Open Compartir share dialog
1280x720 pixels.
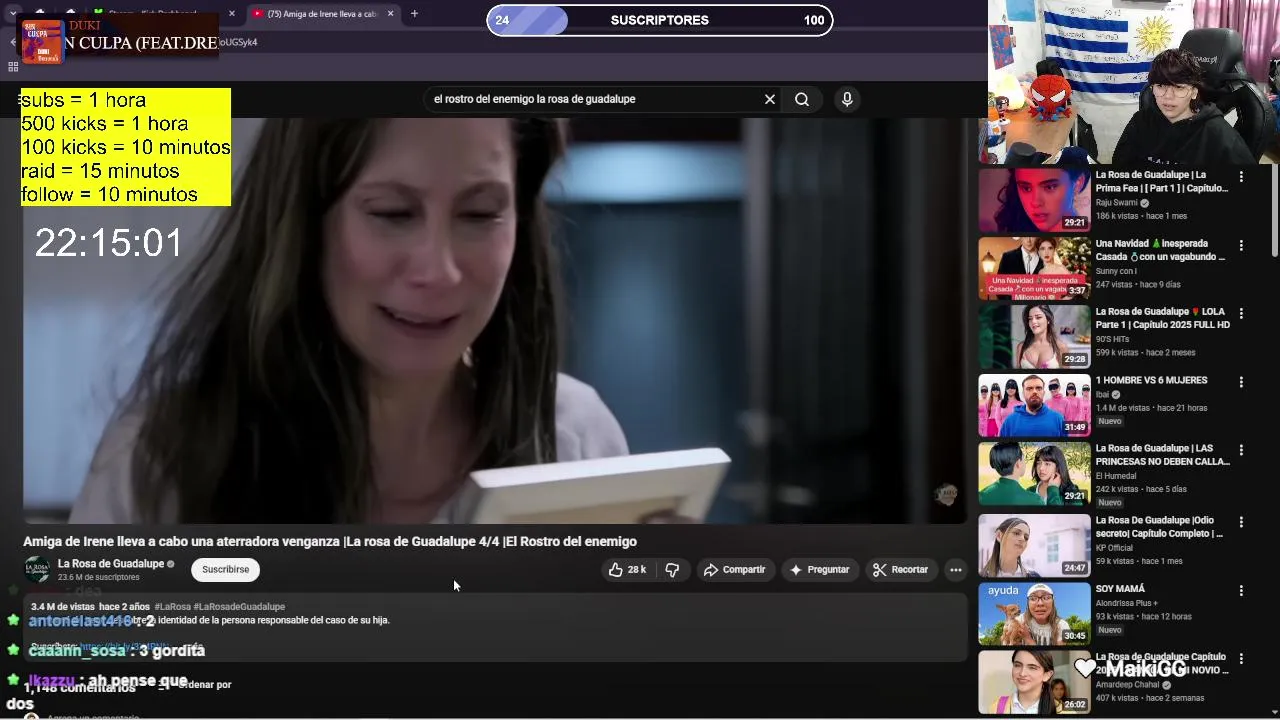coord(734,569)
